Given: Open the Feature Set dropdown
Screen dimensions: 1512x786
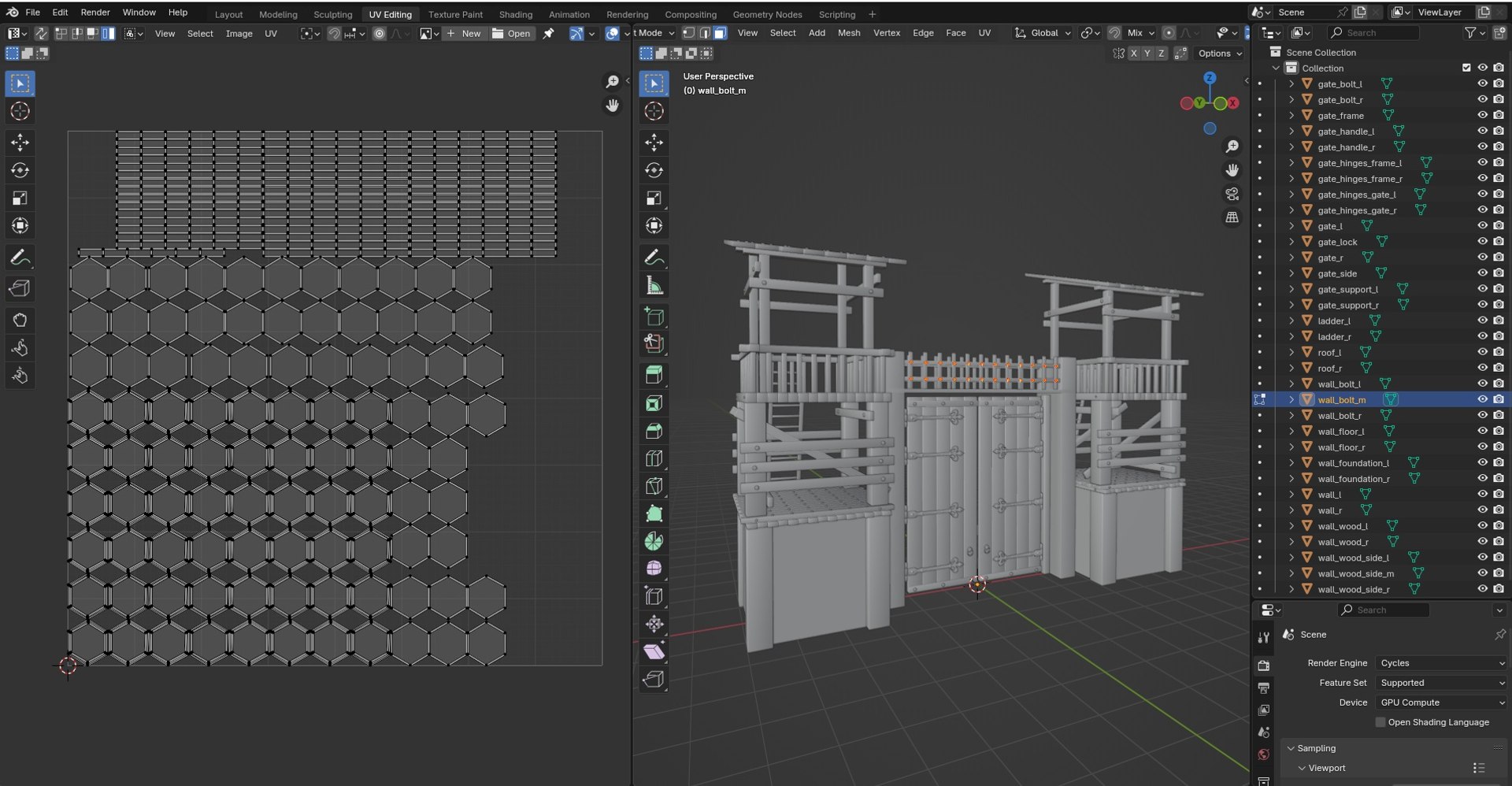Looking at the screenshot, I should coord(1441,683).
